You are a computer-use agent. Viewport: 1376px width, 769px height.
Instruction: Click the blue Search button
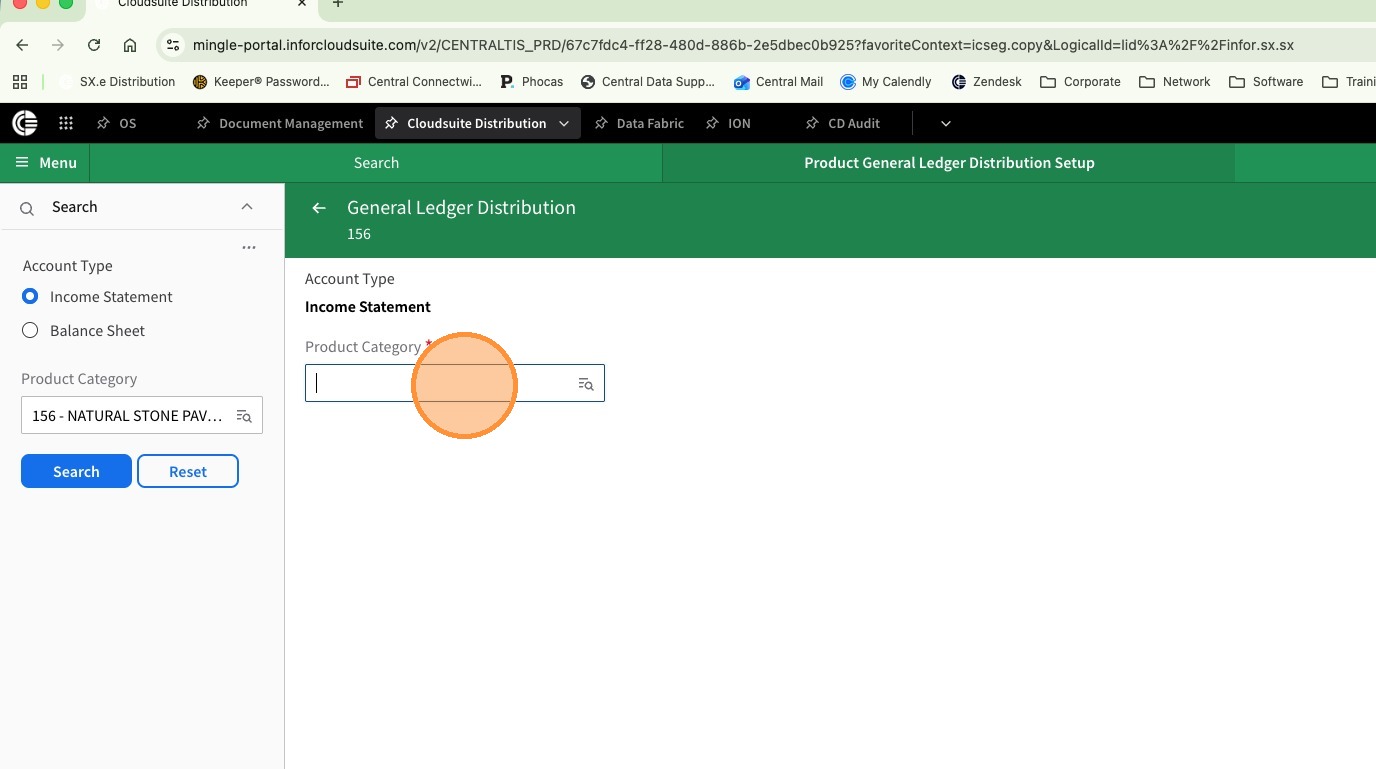click(76, 471)
